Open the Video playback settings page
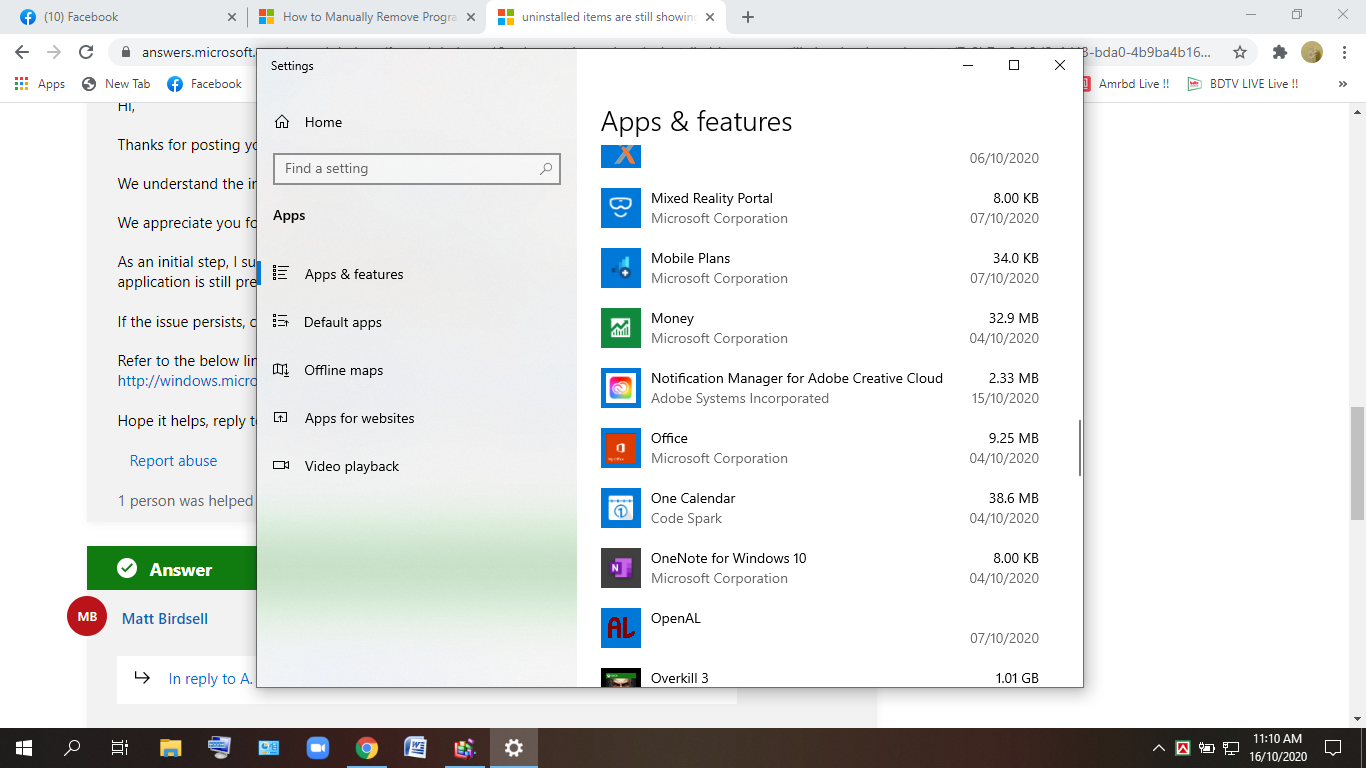The height and width of the screenshot is (768, 1366). [352, 466]
